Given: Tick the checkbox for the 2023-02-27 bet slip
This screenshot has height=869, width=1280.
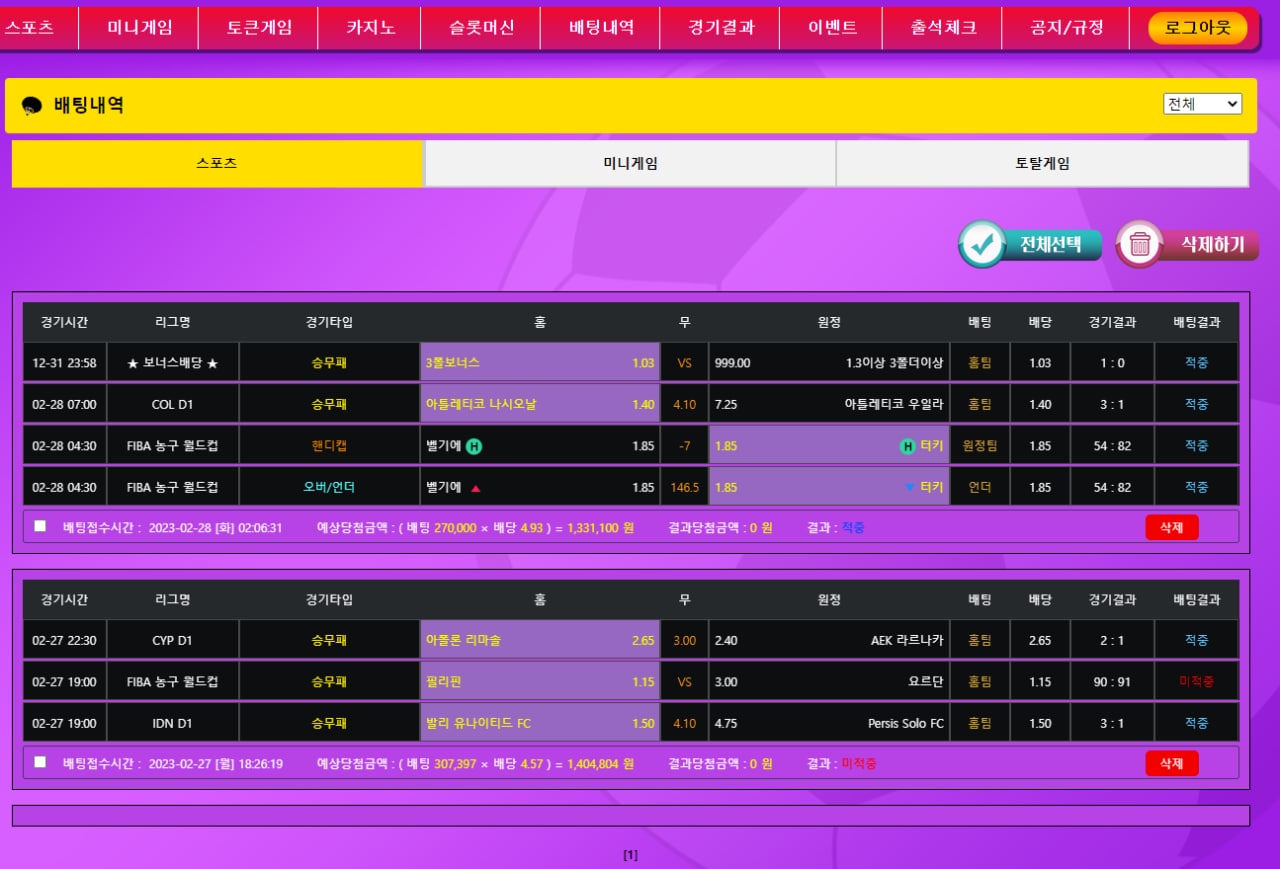Looking at the screenshot, I should [x=40, y=762].
